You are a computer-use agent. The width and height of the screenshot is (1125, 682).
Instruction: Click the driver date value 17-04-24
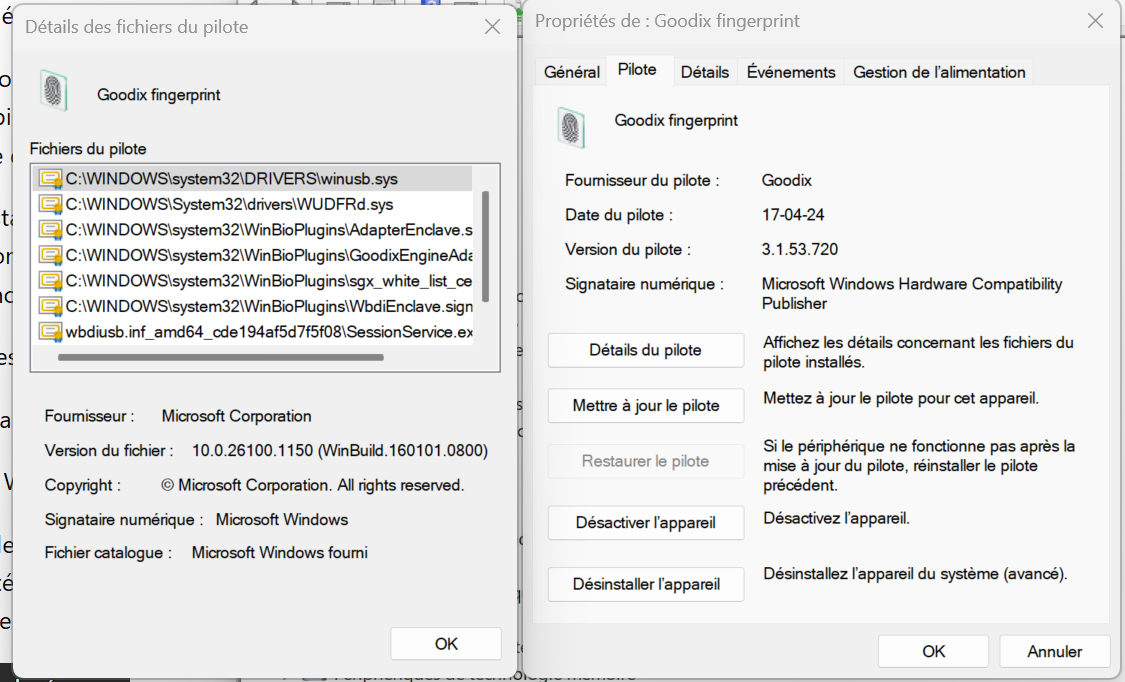click(793, 214)
